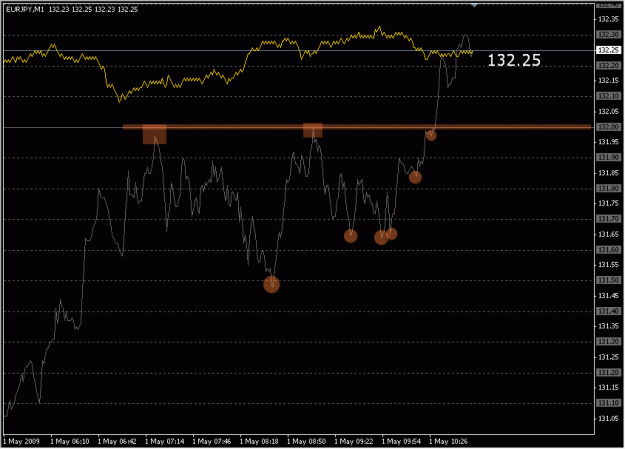The height and width of the screenshot is (449, 625).
Task: Click the 131.15 price axis label
Action: [609, 388]
